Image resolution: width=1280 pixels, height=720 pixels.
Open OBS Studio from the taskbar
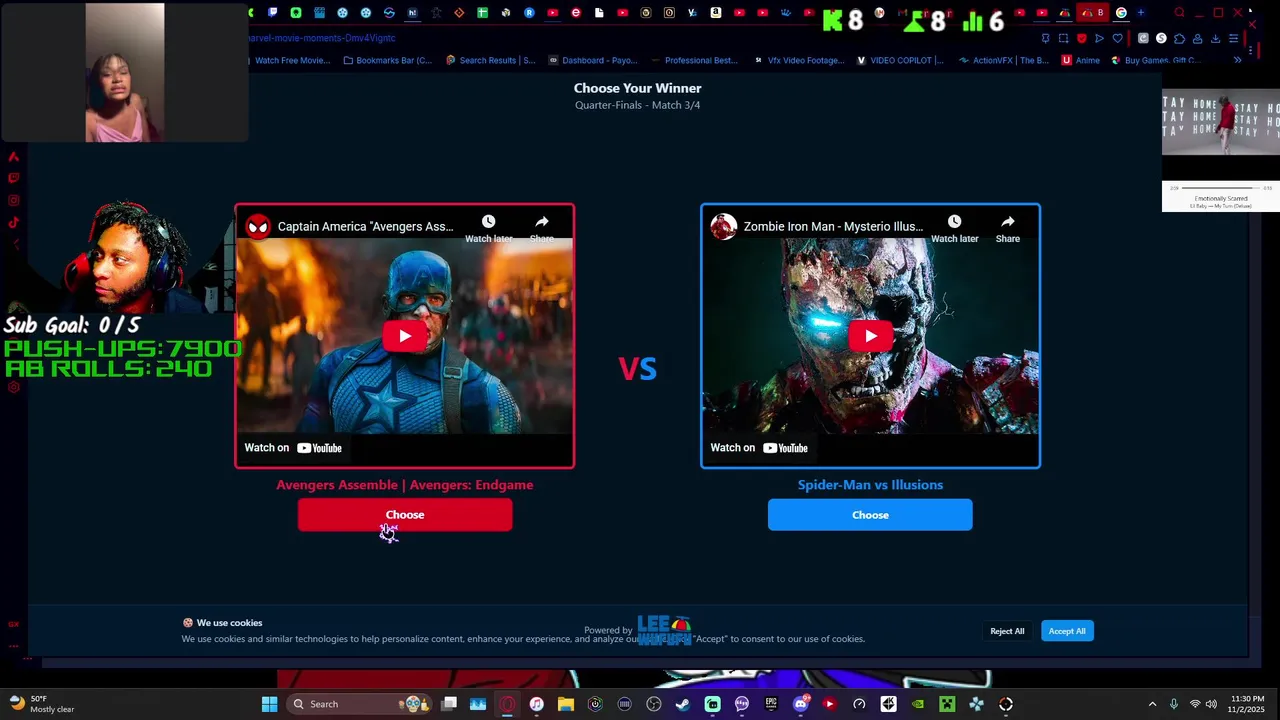tap(654, 704)
